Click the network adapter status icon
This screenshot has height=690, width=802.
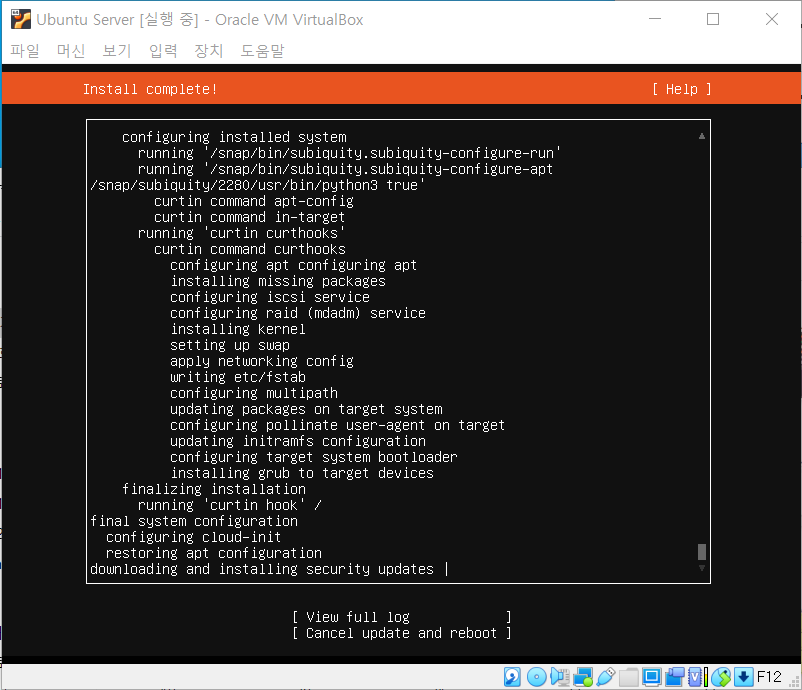pos(583,677)
